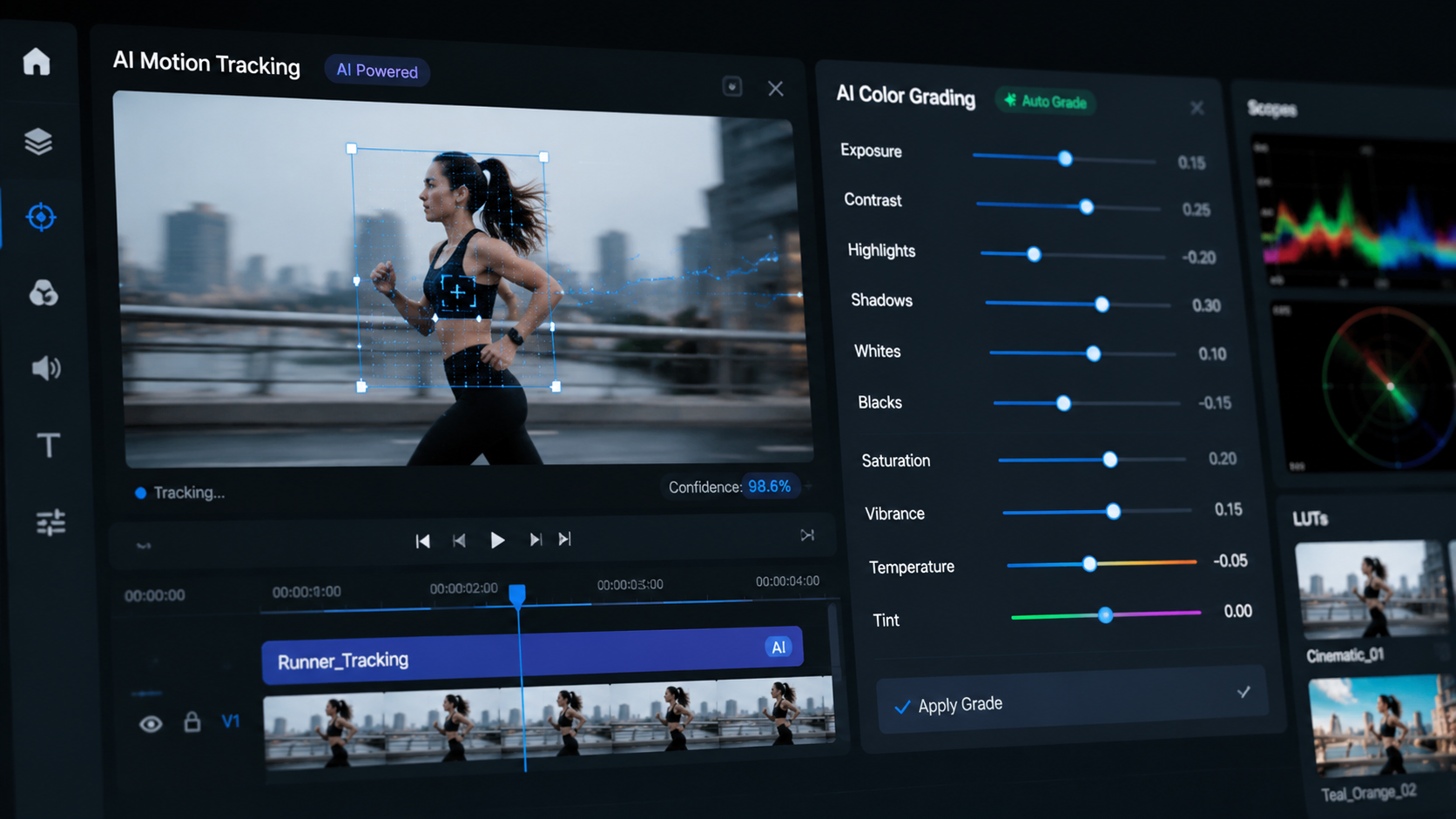Image resolution: width=1456 pixels, height=819 pixels.
Task: Adjust the Tint slider handle
Action: (x=1105, y=615)
